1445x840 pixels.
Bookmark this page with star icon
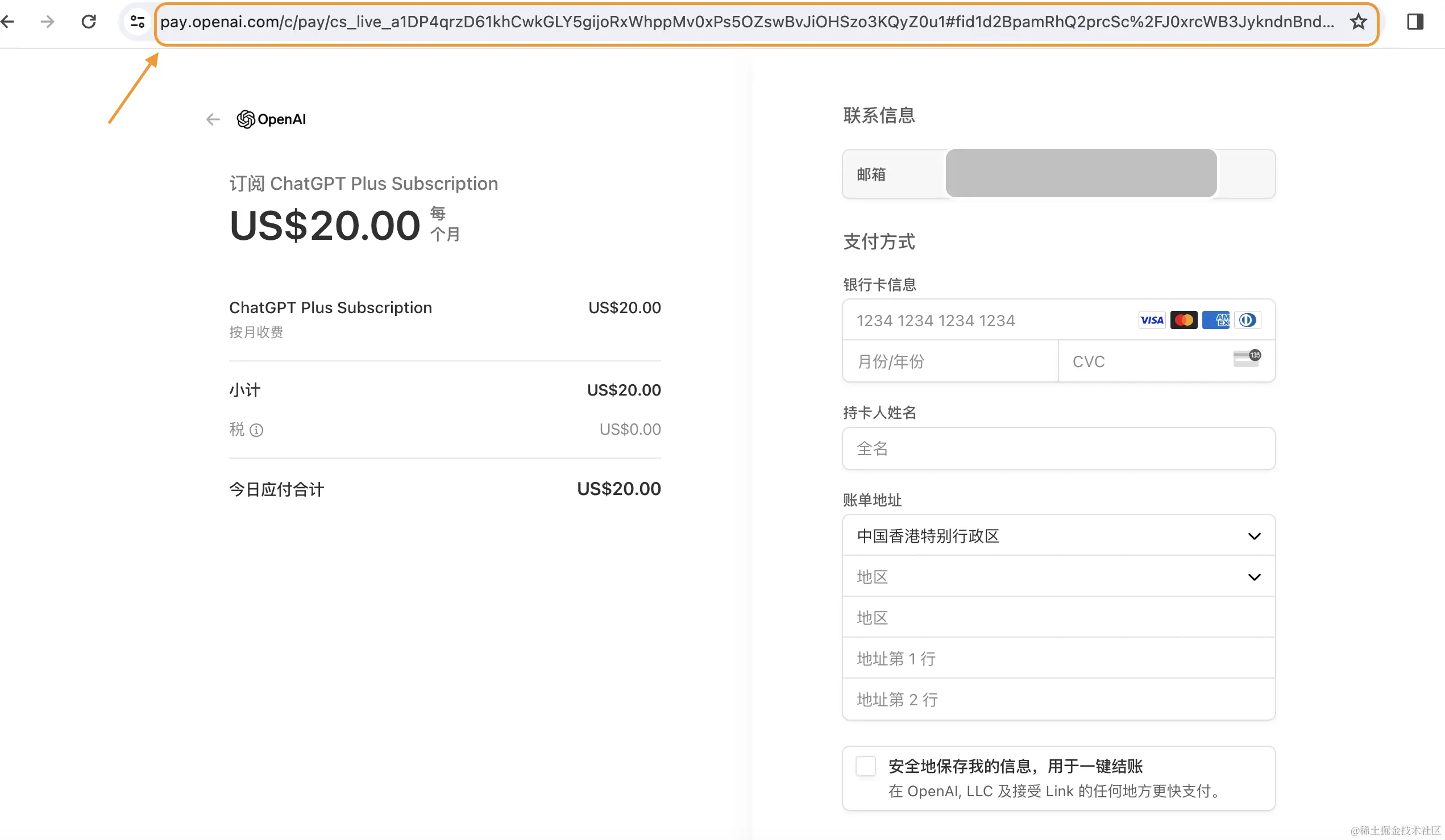(x=1359, y=22)
